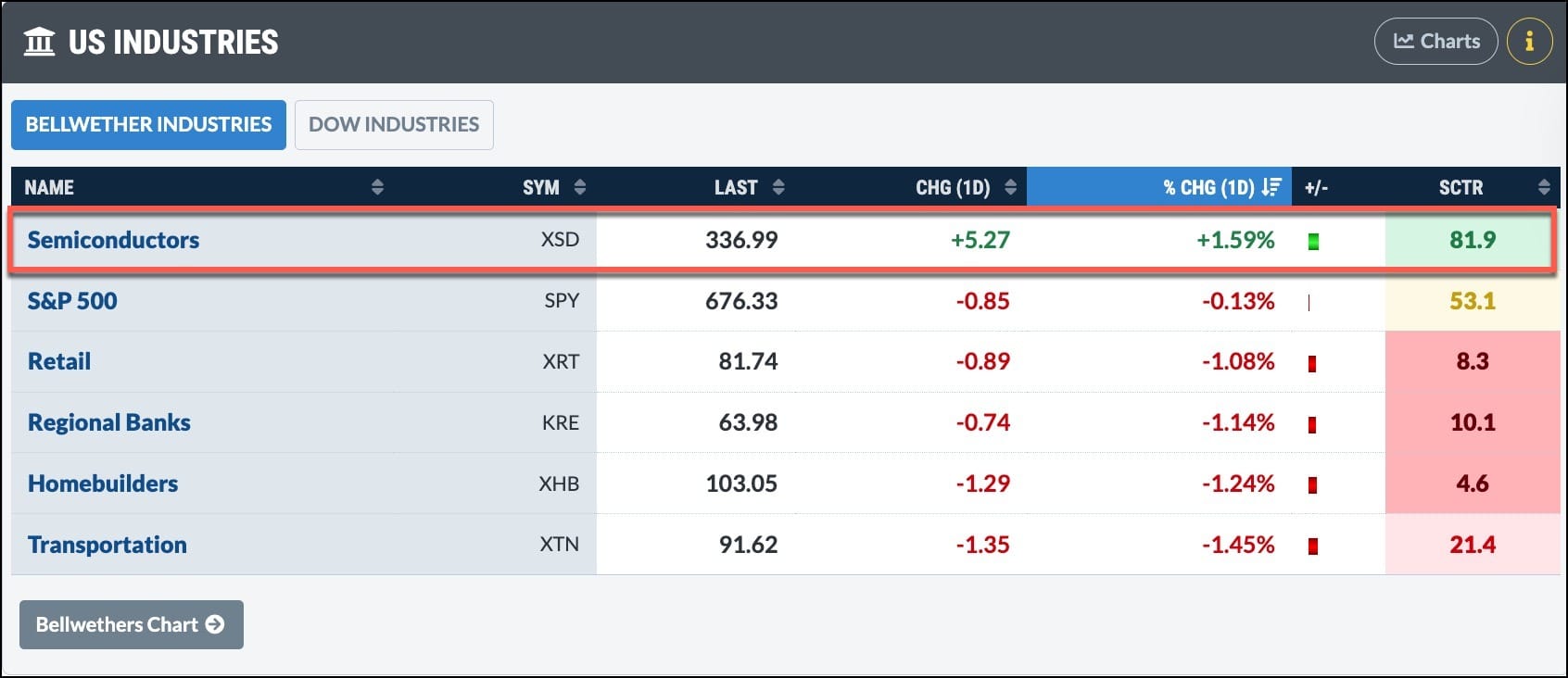Toggle % CHG (1D) descending sort icon
The image size is (1568, 678).
click(x=1271, y=187)
